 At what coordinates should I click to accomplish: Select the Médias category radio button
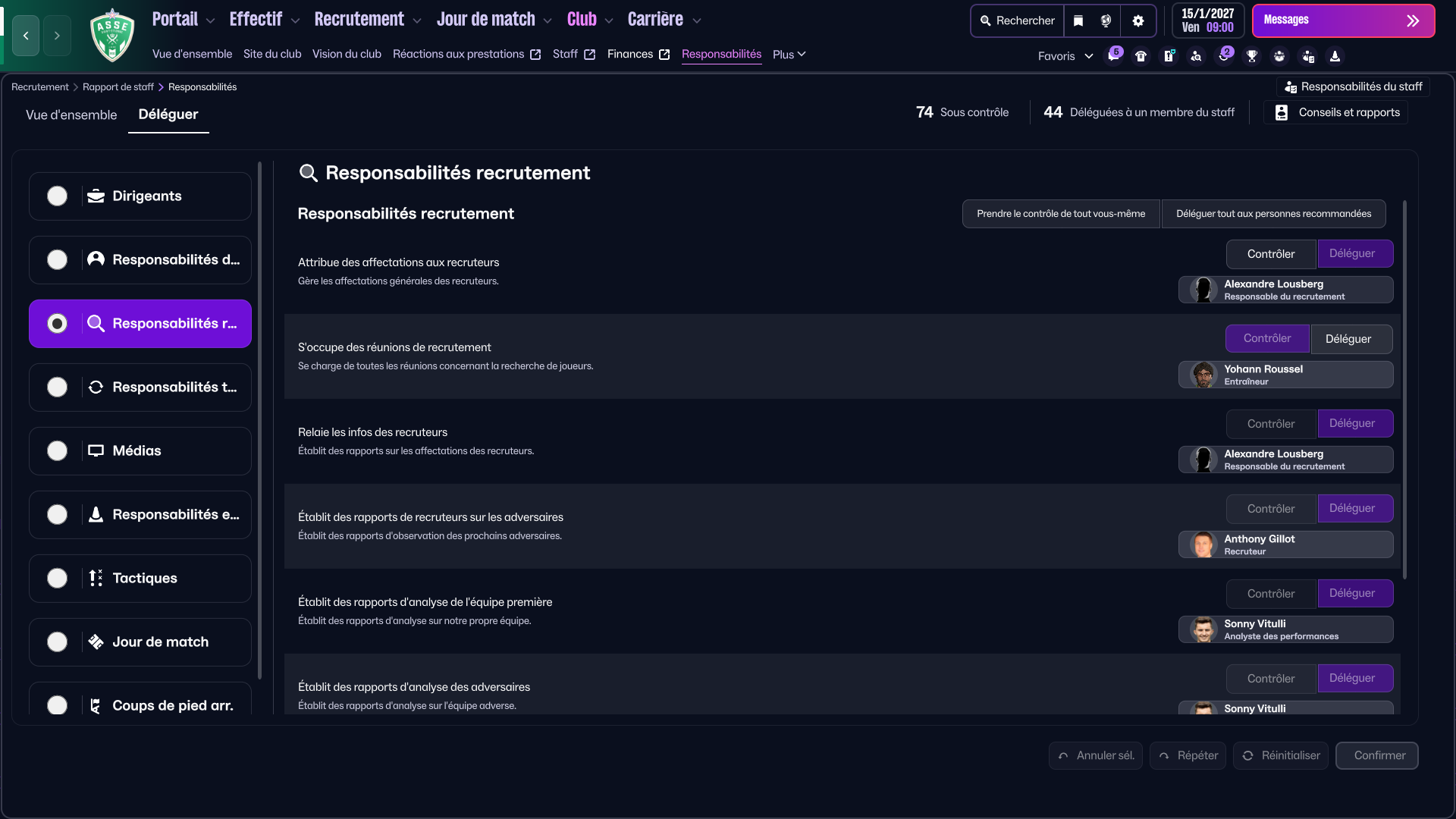pyautogui.click(x=58, y=451)
